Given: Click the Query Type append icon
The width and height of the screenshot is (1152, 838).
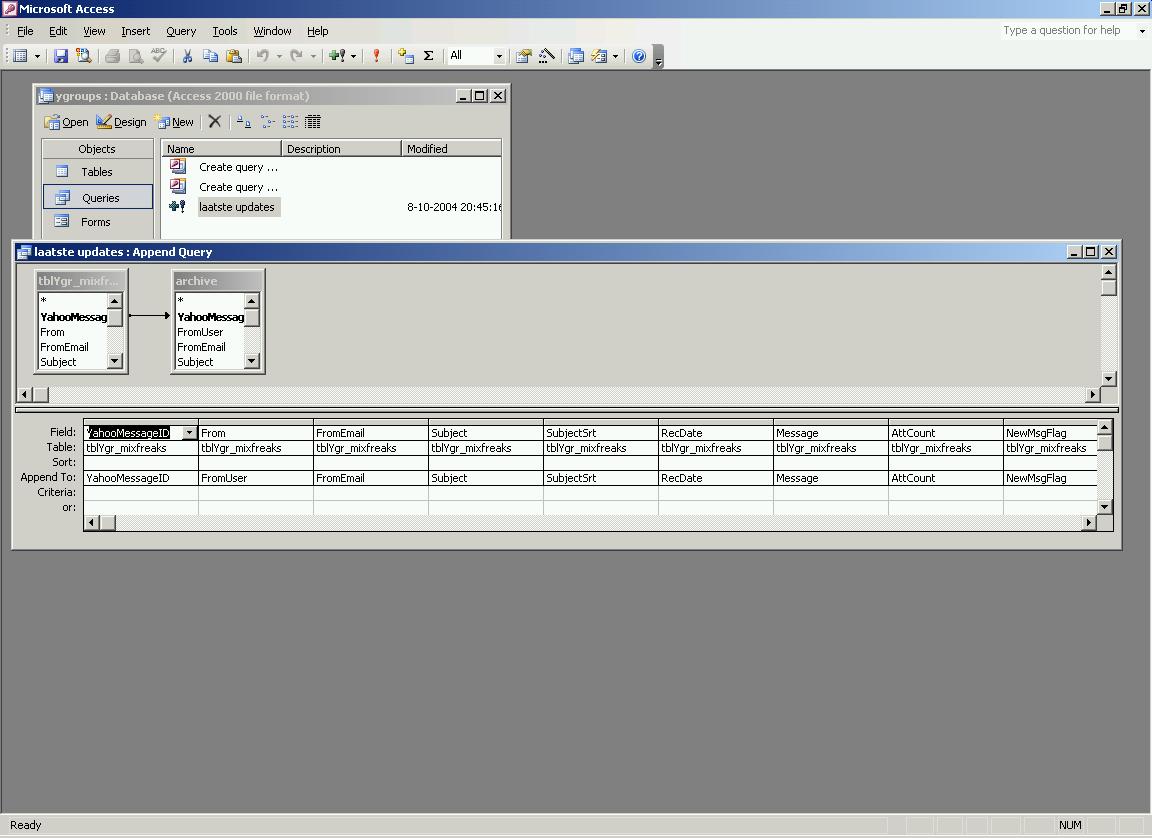Looking at the screenshot, I should 337,56.
